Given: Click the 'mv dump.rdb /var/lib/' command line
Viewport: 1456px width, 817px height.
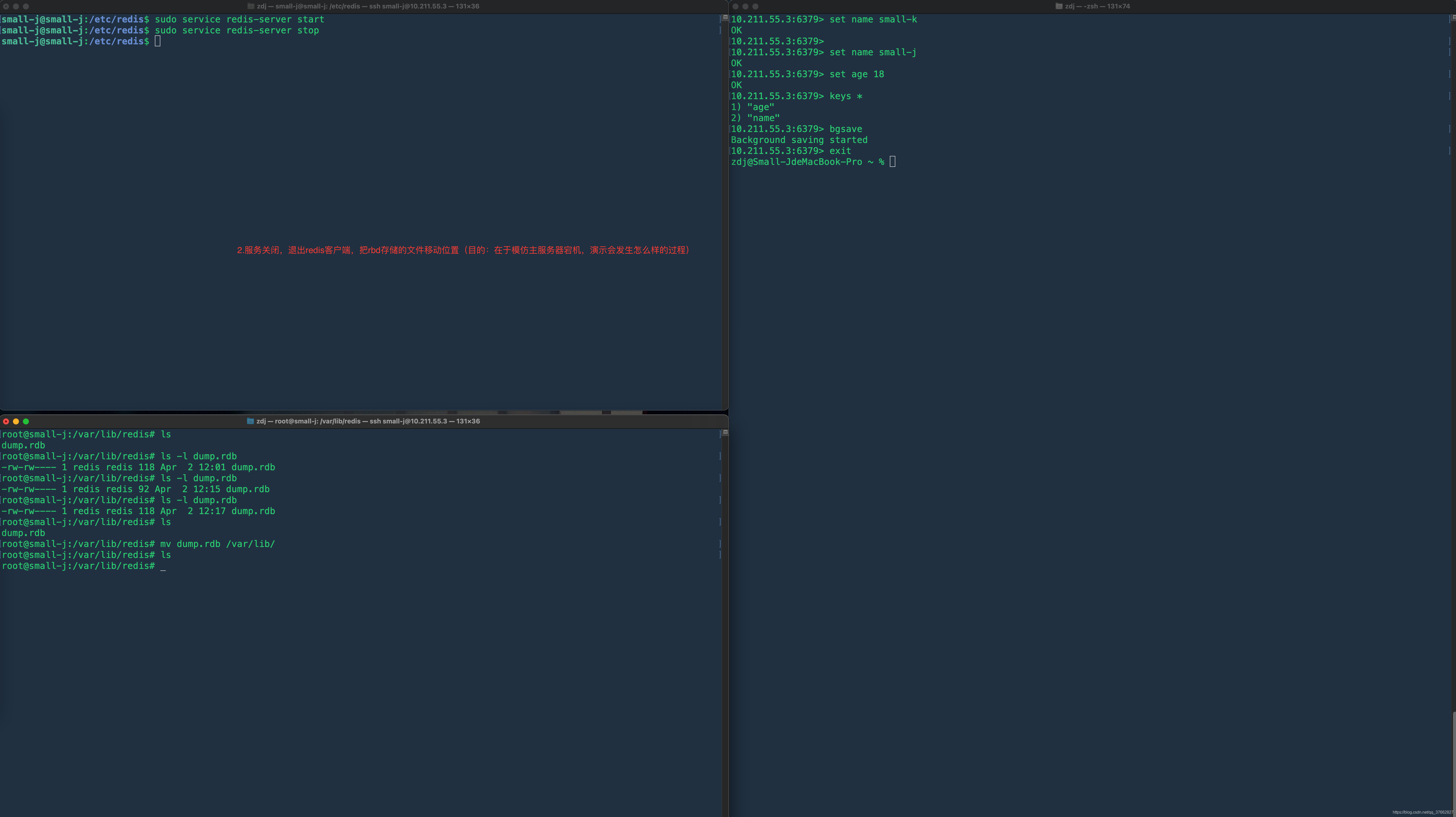Looking at the screenshot, I should coord(138,544).
